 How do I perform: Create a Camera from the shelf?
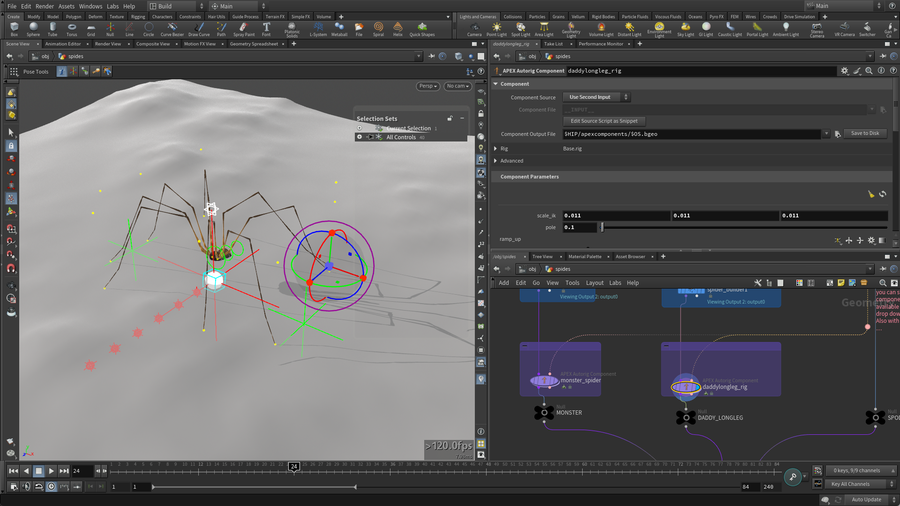click(474, 29)
